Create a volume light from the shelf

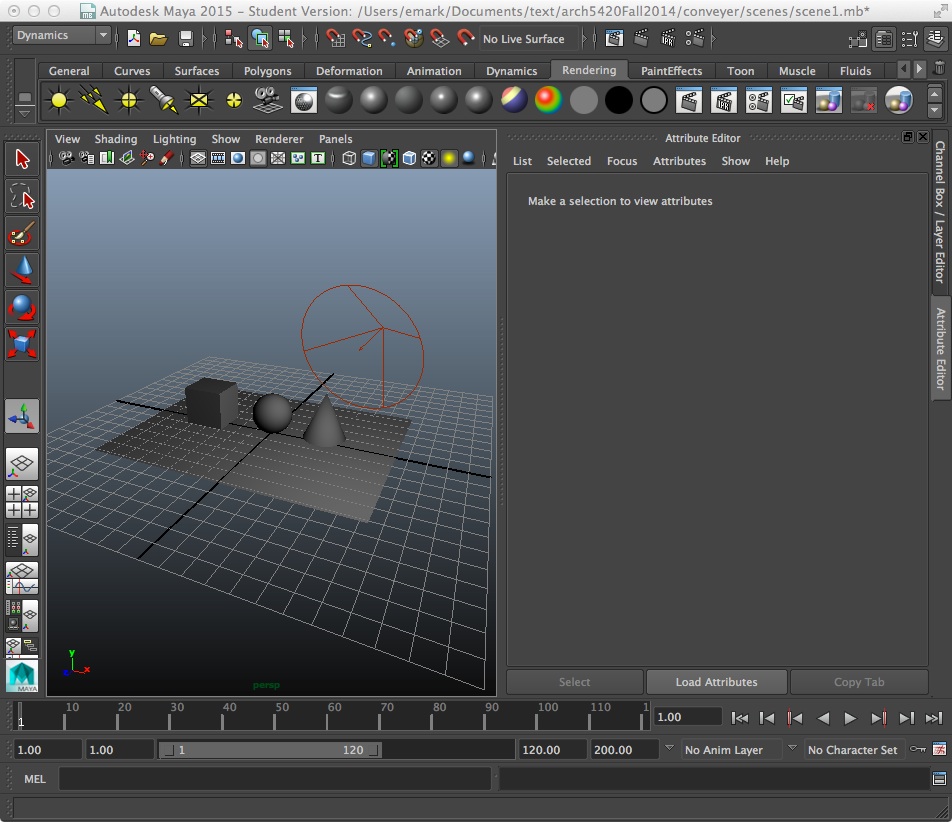pos(234,100)
